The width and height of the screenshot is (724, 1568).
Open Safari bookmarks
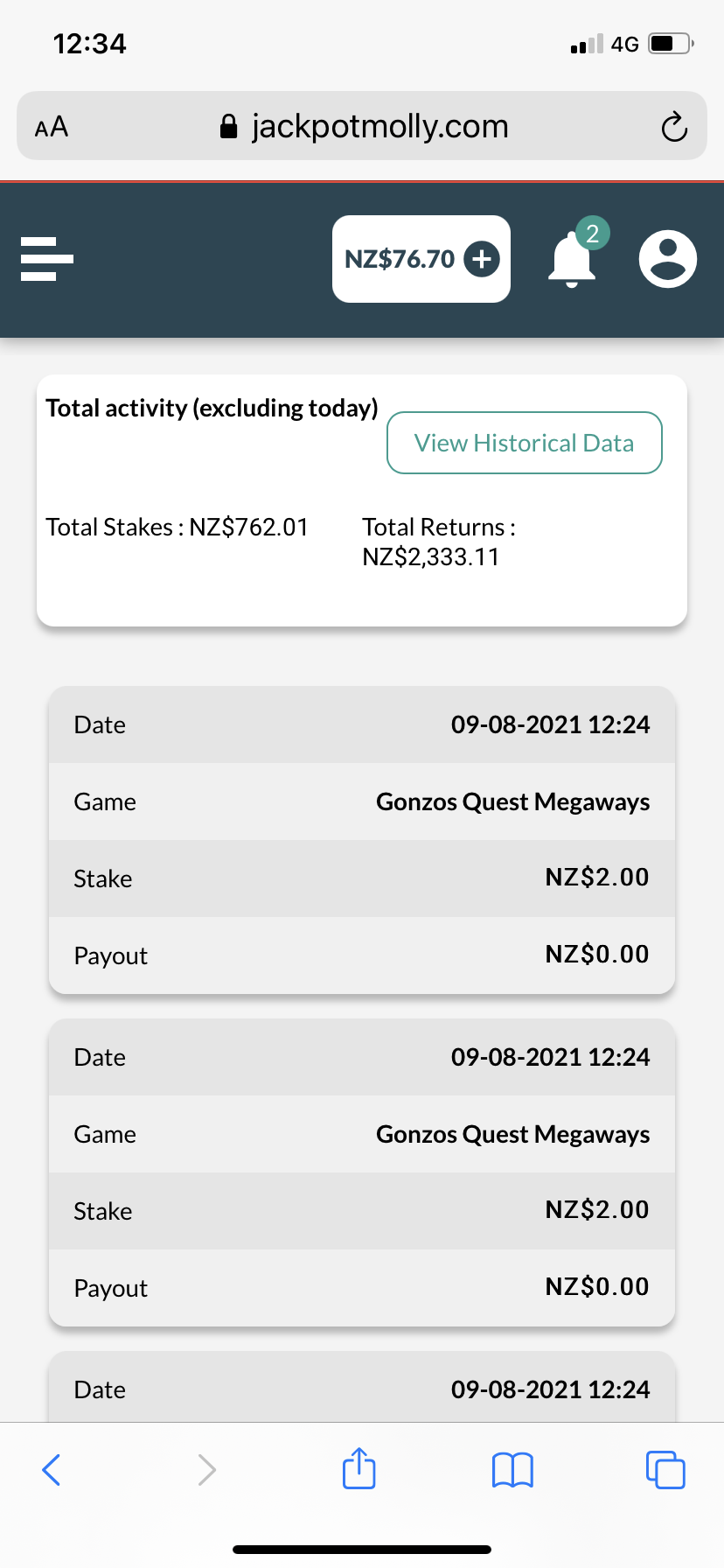512,1470
